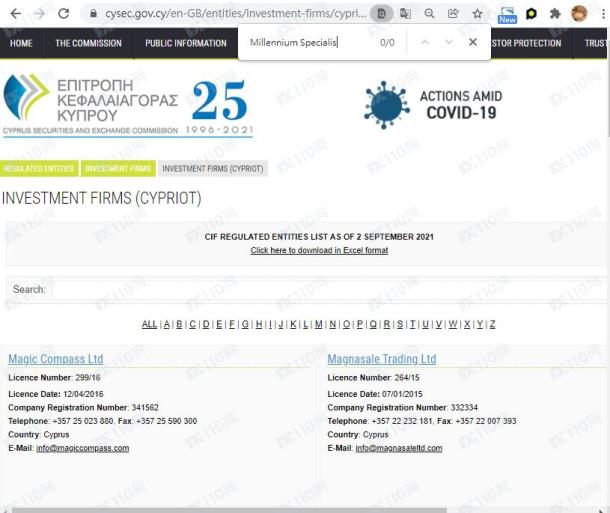
Task: Filter firms by letter N
Action: tap(333, 324)
